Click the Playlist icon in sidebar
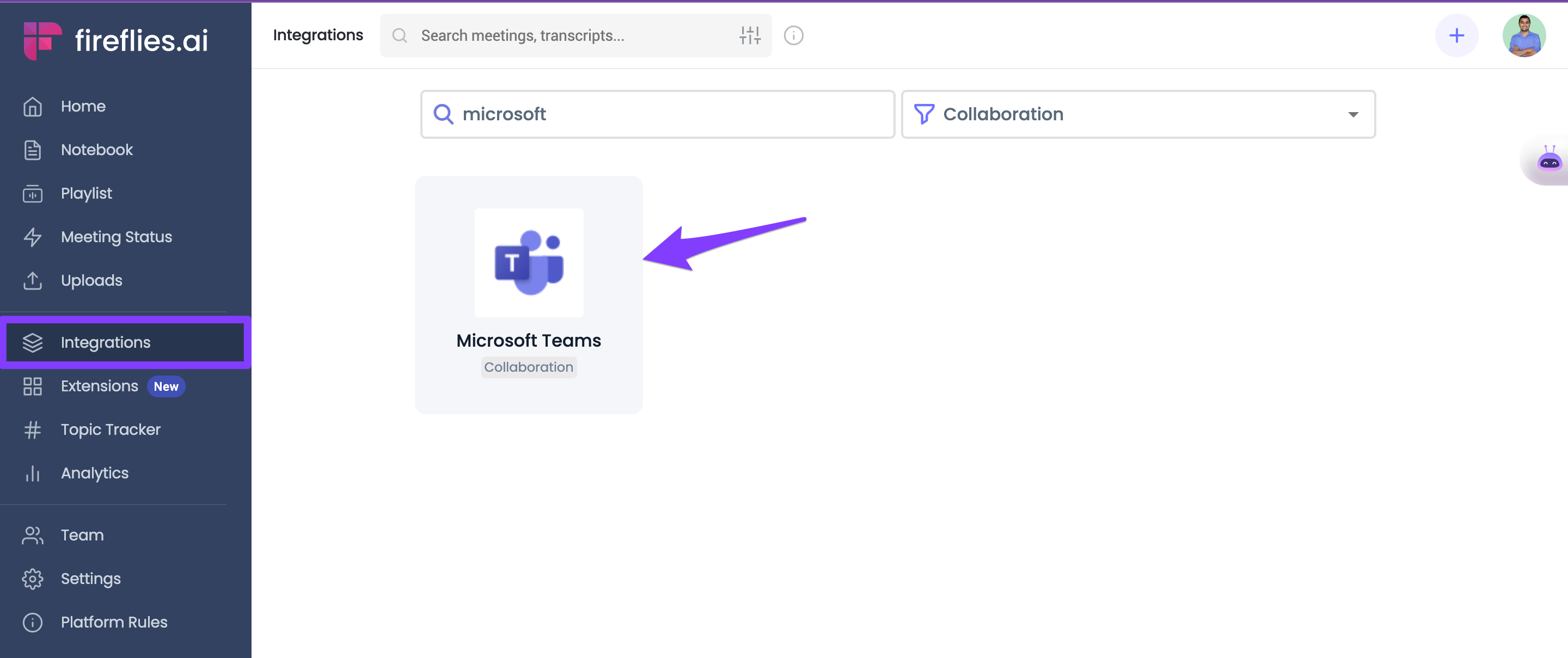 [x=32, y=194]
